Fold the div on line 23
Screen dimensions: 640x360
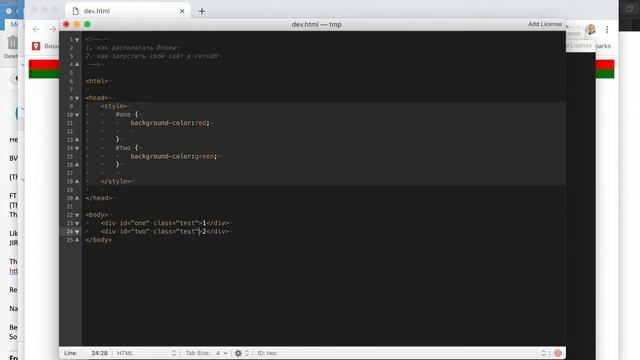pyautogui.click(x=77, y=224)
